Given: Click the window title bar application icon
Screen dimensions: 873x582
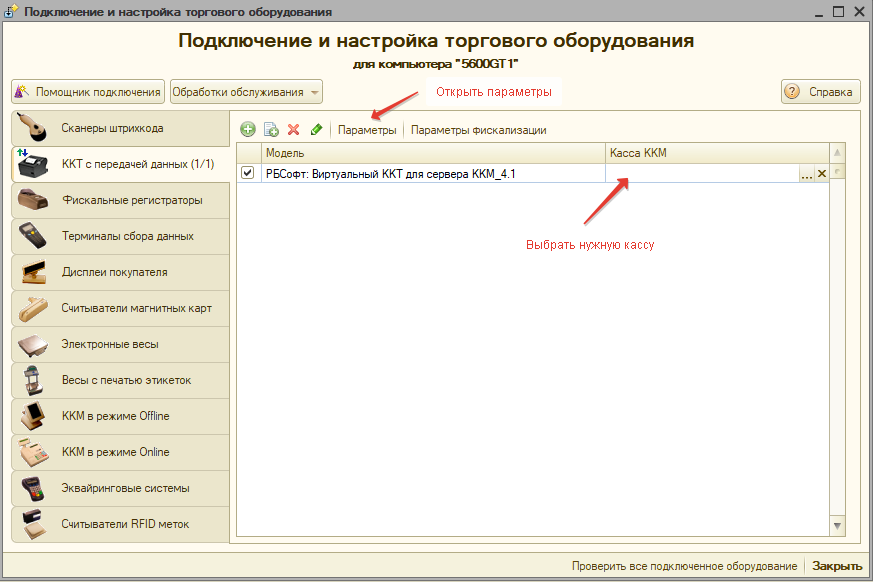Looking at the screenshot, I should point(11,11).
